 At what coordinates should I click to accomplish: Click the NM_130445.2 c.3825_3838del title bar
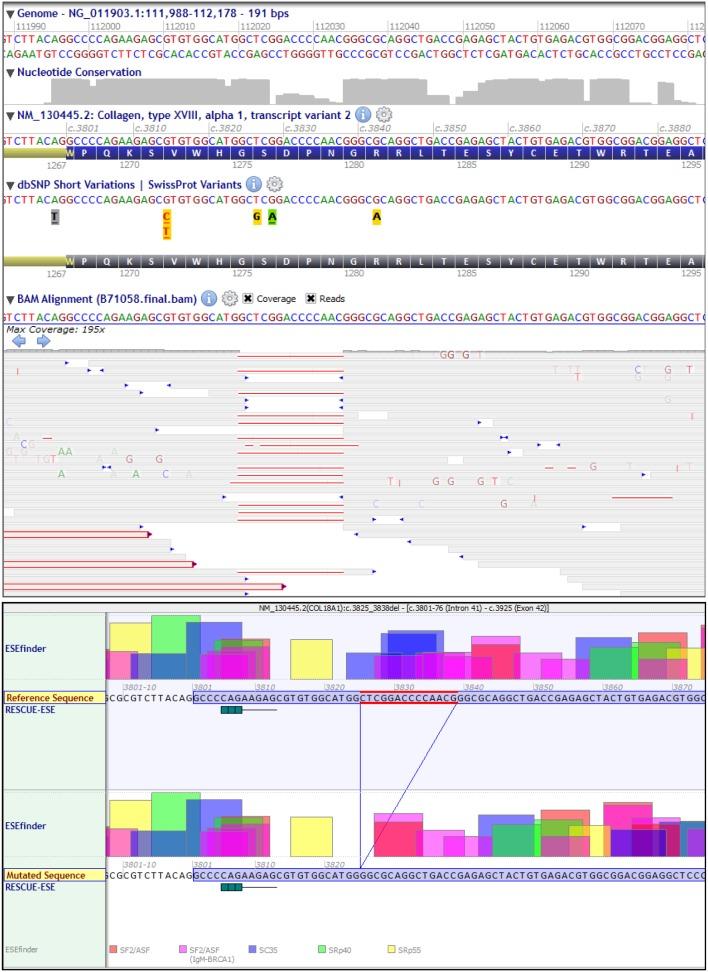tap(404, 608)
